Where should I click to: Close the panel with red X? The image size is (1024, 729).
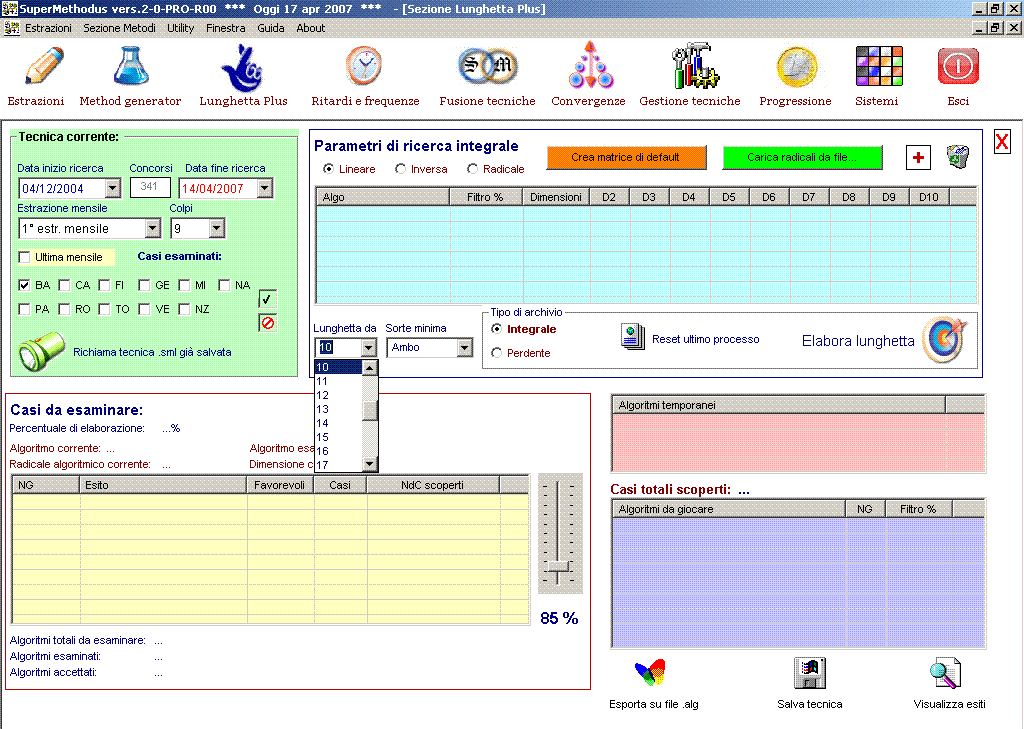pyautogui.click(x=1002, y=141)
